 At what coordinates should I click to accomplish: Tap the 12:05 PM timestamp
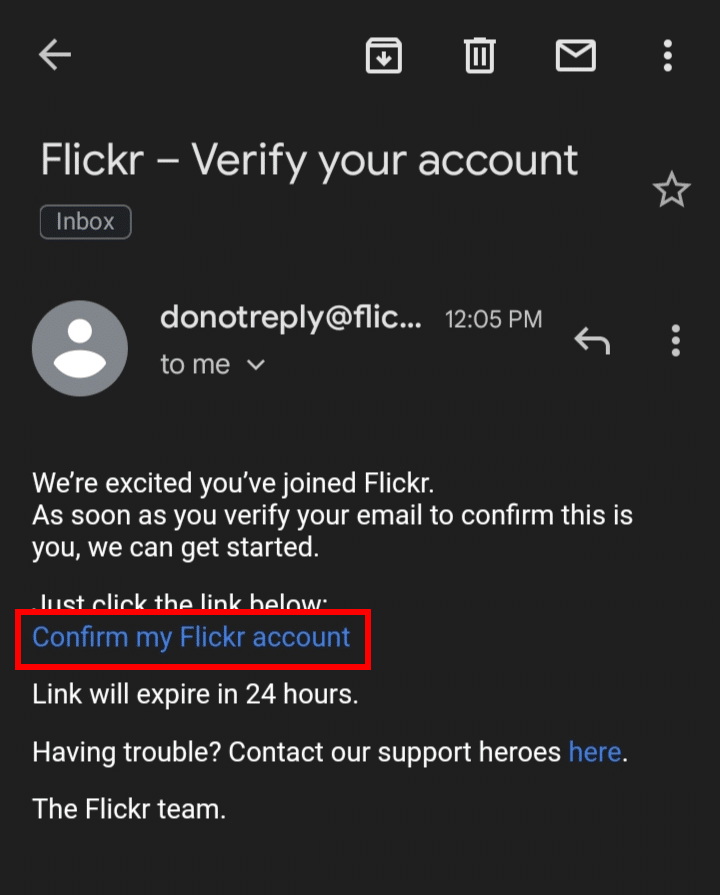point(492,318)
